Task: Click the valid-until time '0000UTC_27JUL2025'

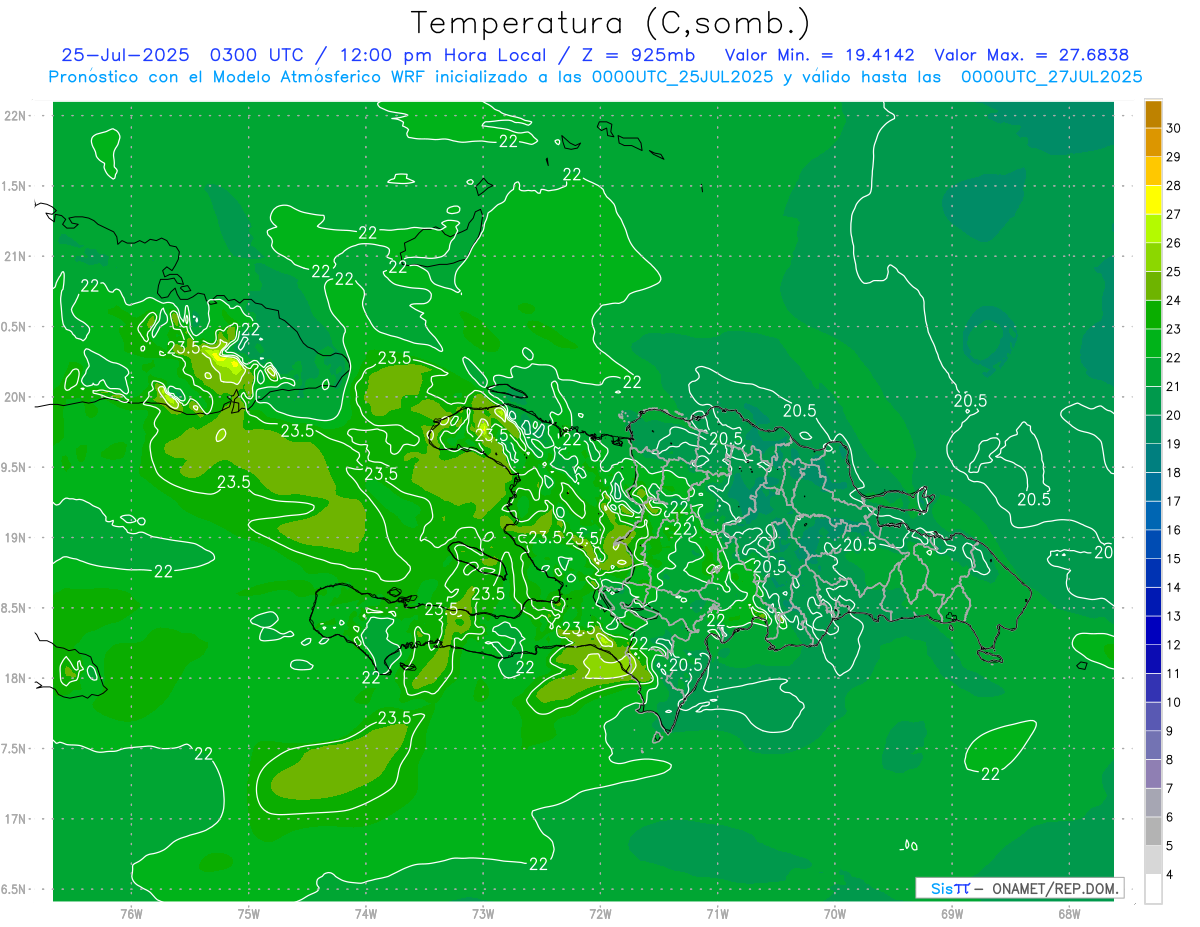Action: (1051, 77)
